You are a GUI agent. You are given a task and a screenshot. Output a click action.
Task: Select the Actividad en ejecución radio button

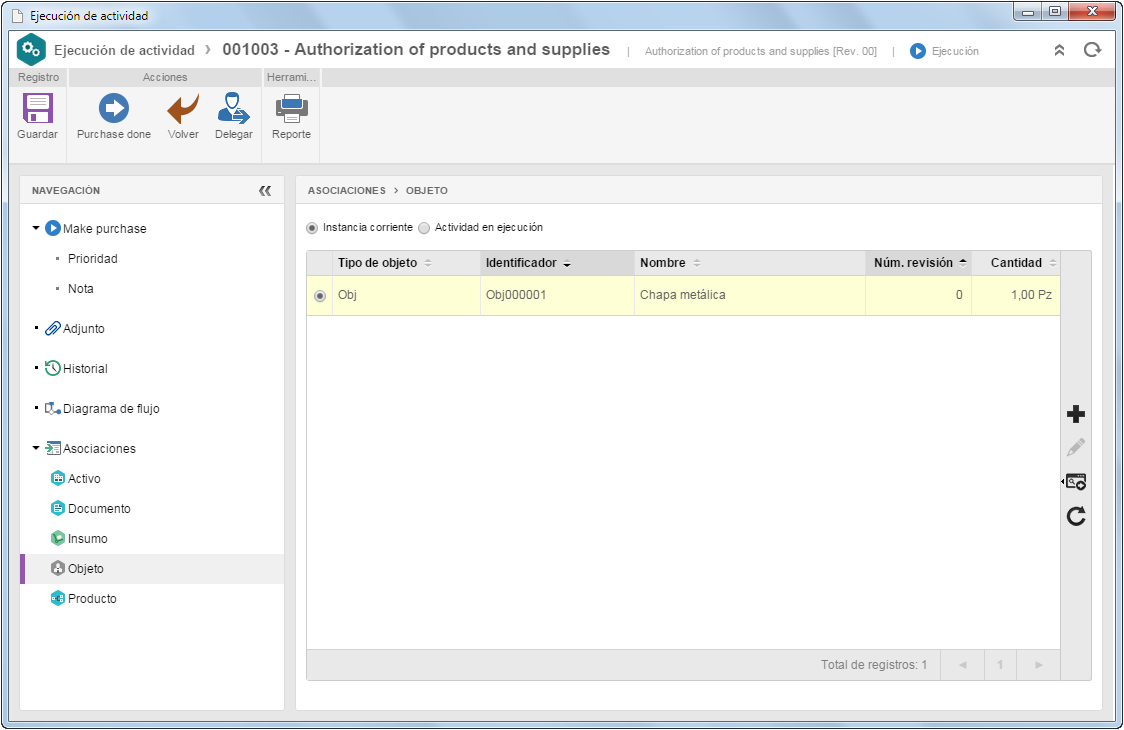coord(424,228)
